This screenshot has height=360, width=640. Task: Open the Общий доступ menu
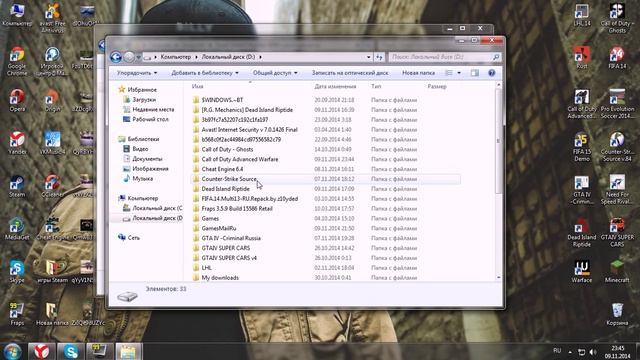pos(275,73)
